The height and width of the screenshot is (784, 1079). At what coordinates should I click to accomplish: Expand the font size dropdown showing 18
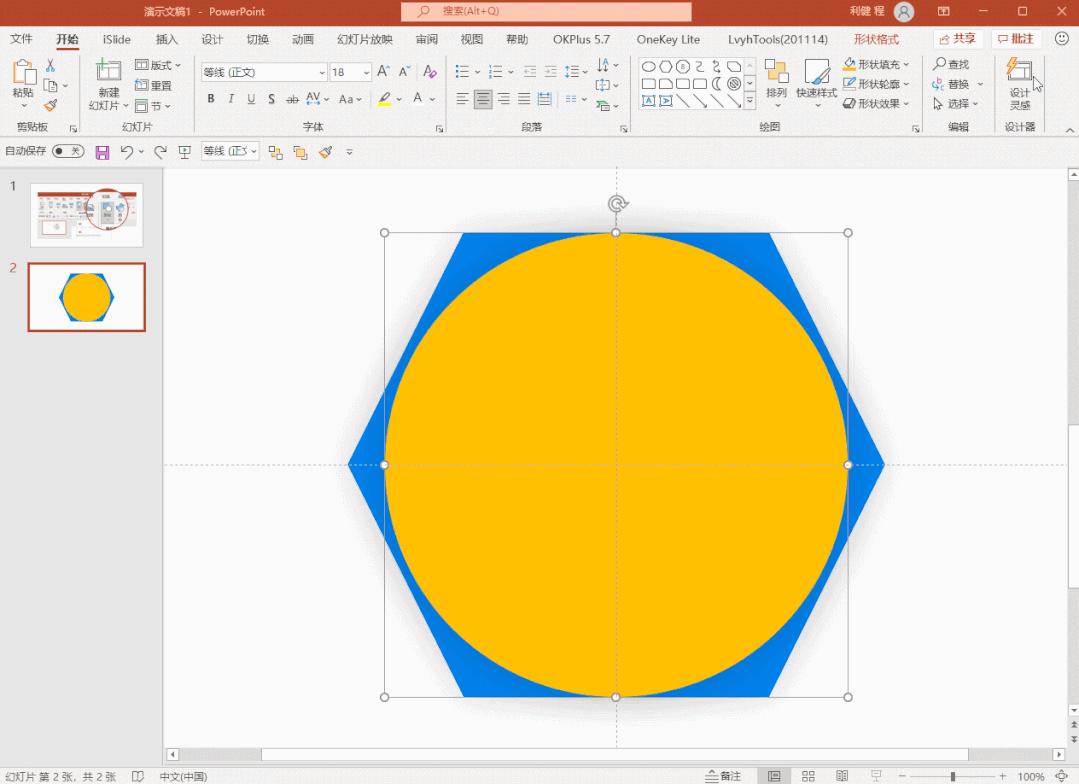366,73
